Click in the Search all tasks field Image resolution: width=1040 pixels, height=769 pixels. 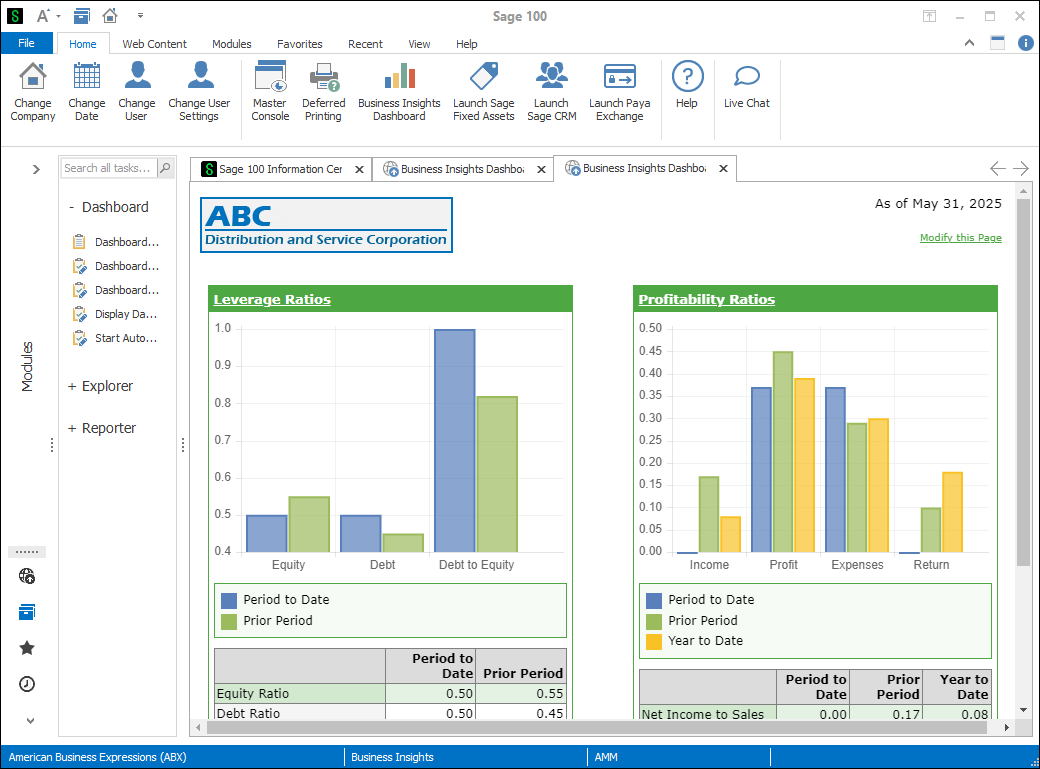pyautogui.click(x=108, y=168)
